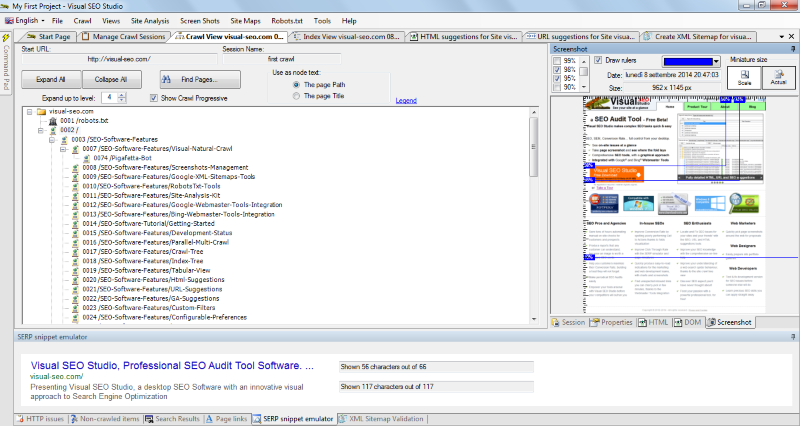This screenshot has height=426, width=800.
Task: Click page icon of 0020 Html-Suggestions
Action: [x=76, y=280]
